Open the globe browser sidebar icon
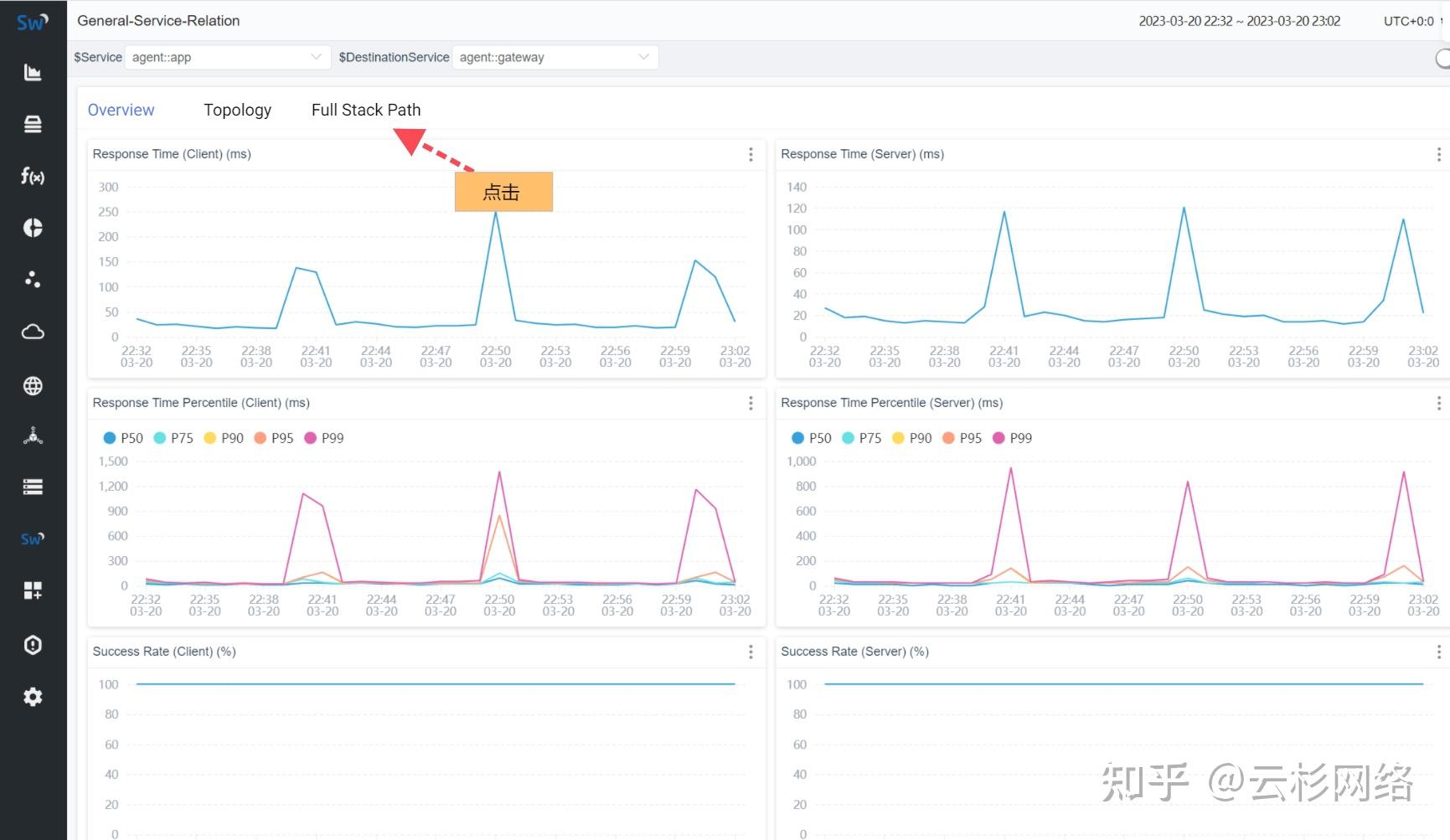The height and width of the screenshot is (840, 1450). click(x=33, y=386)
